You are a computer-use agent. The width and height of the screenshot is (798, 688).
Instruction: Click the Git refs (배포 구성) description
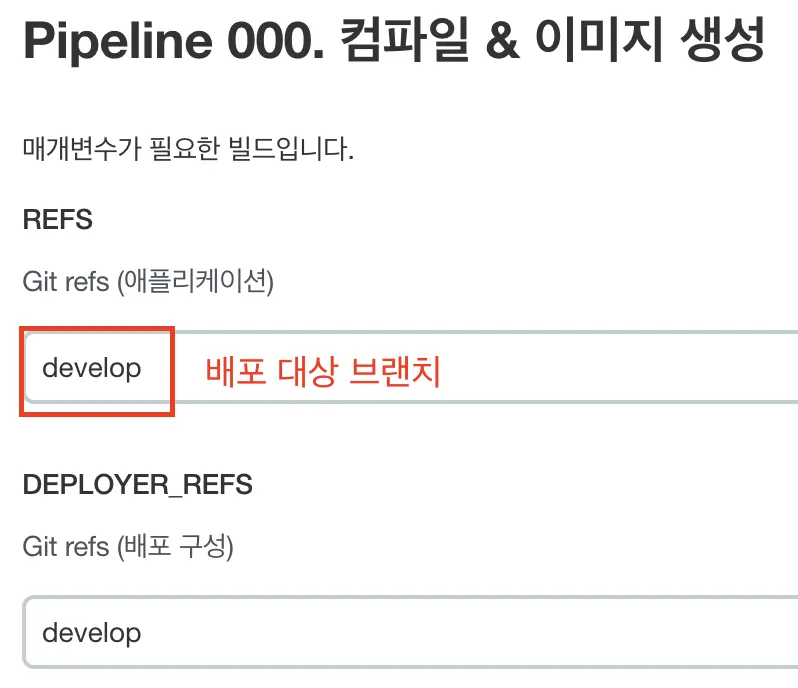click(128, 547)
